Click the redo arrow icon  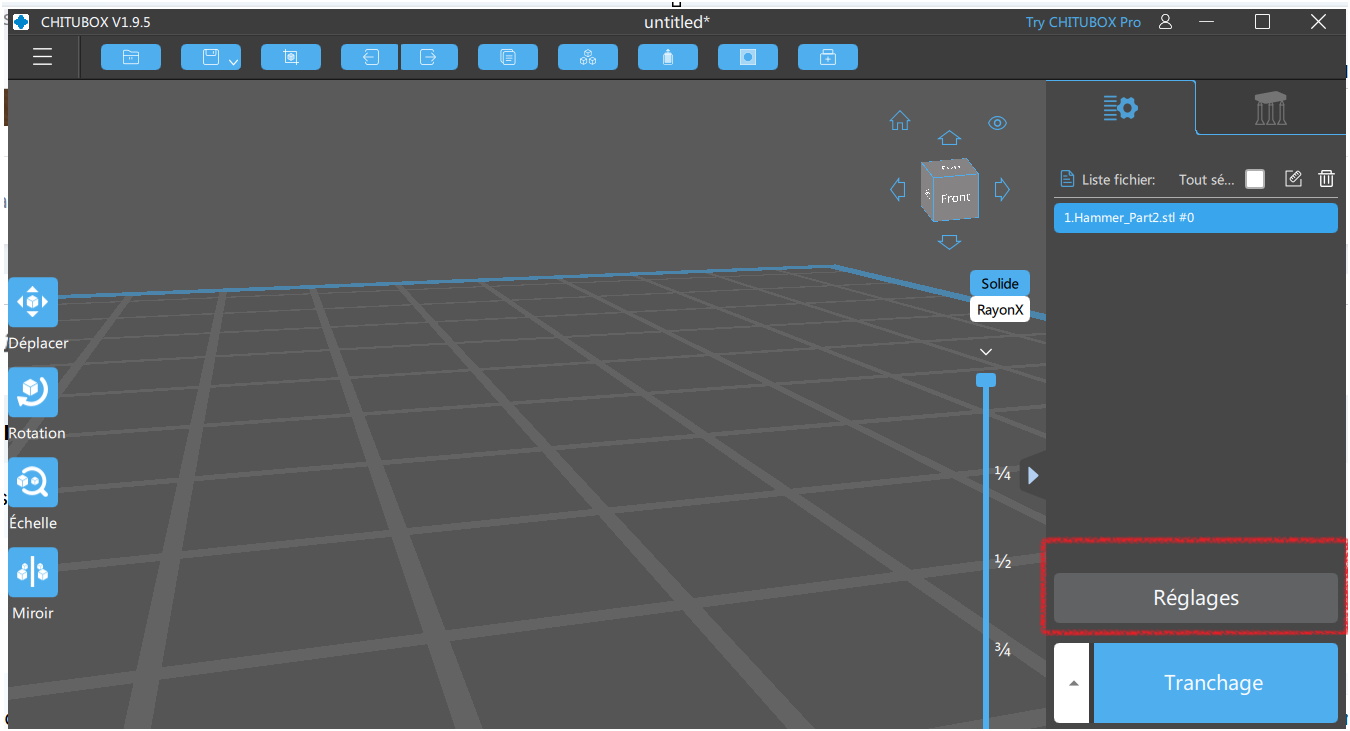coord(429,57)
